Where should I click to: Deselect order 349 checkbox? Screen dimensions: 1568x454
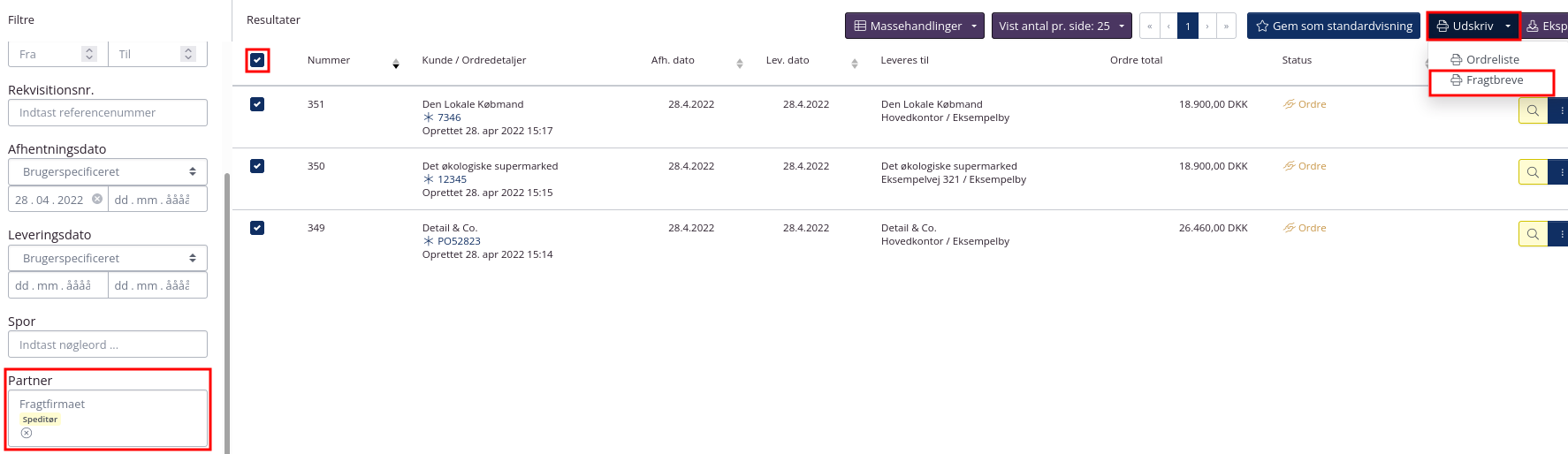pos(257,228)
